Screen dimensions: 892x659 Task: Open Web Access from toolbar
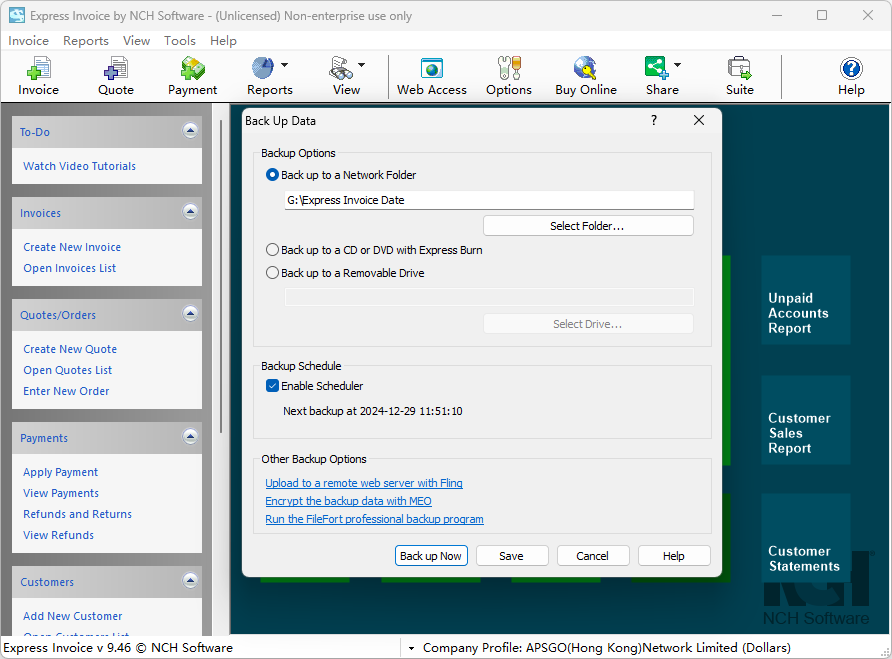click(x=432, y=76)
